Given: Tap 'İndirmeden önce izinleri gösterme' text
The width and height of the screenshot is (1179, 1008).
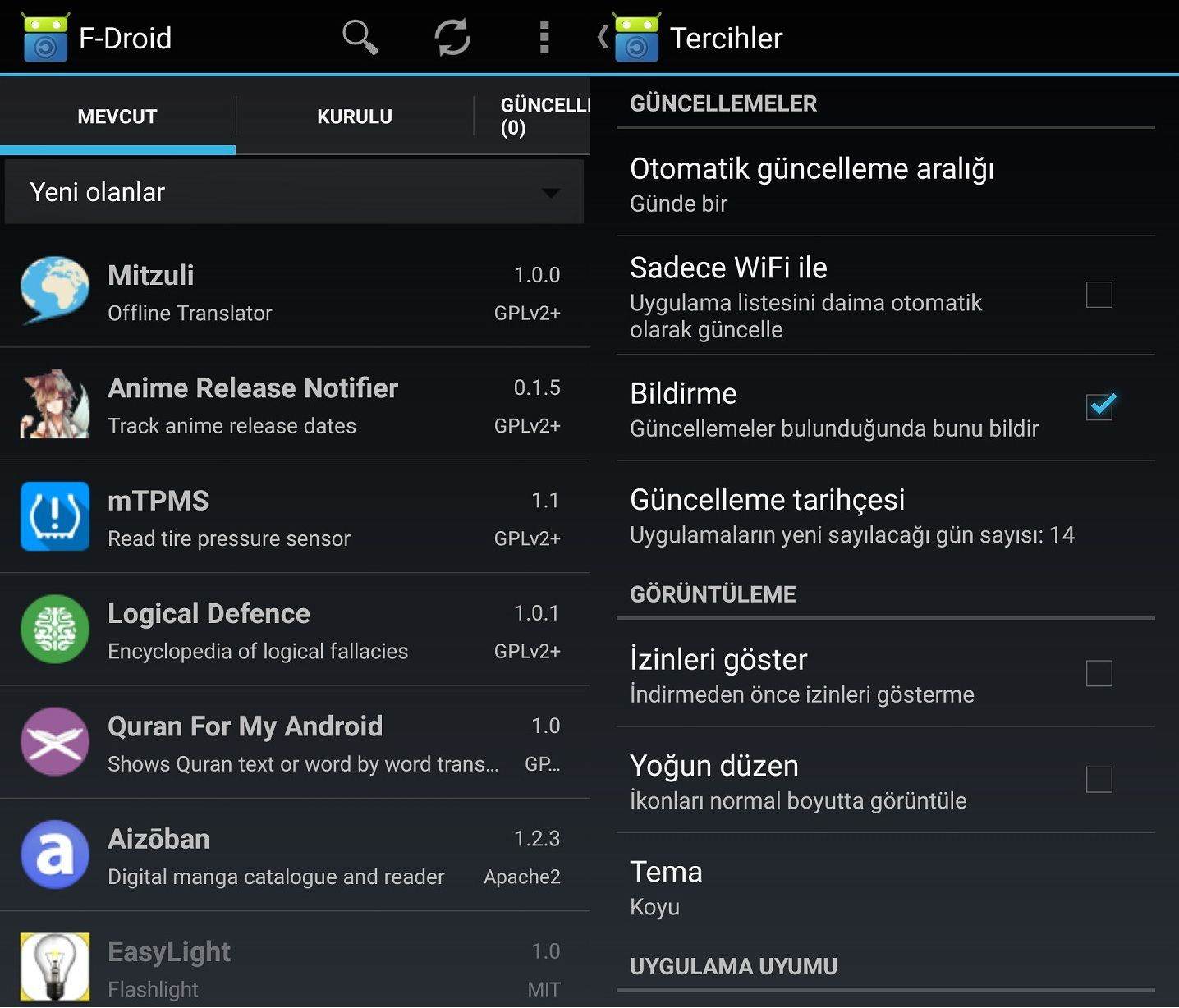Looking at the screenshot, I should pos(802,694).
